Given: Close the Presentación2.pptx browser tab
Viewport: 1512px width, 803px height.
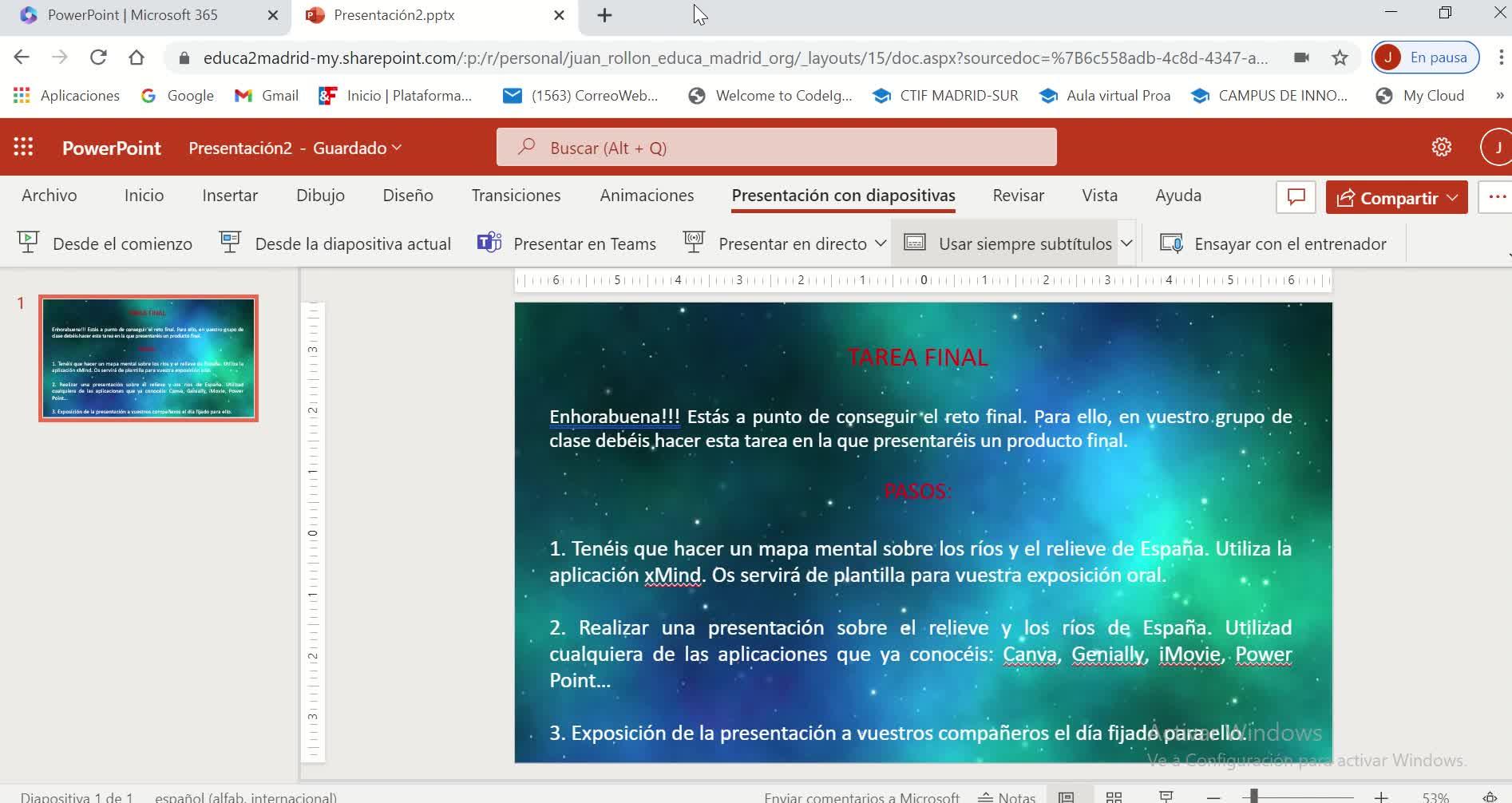Looking at the screenshot, I should (x=559, y=15).
